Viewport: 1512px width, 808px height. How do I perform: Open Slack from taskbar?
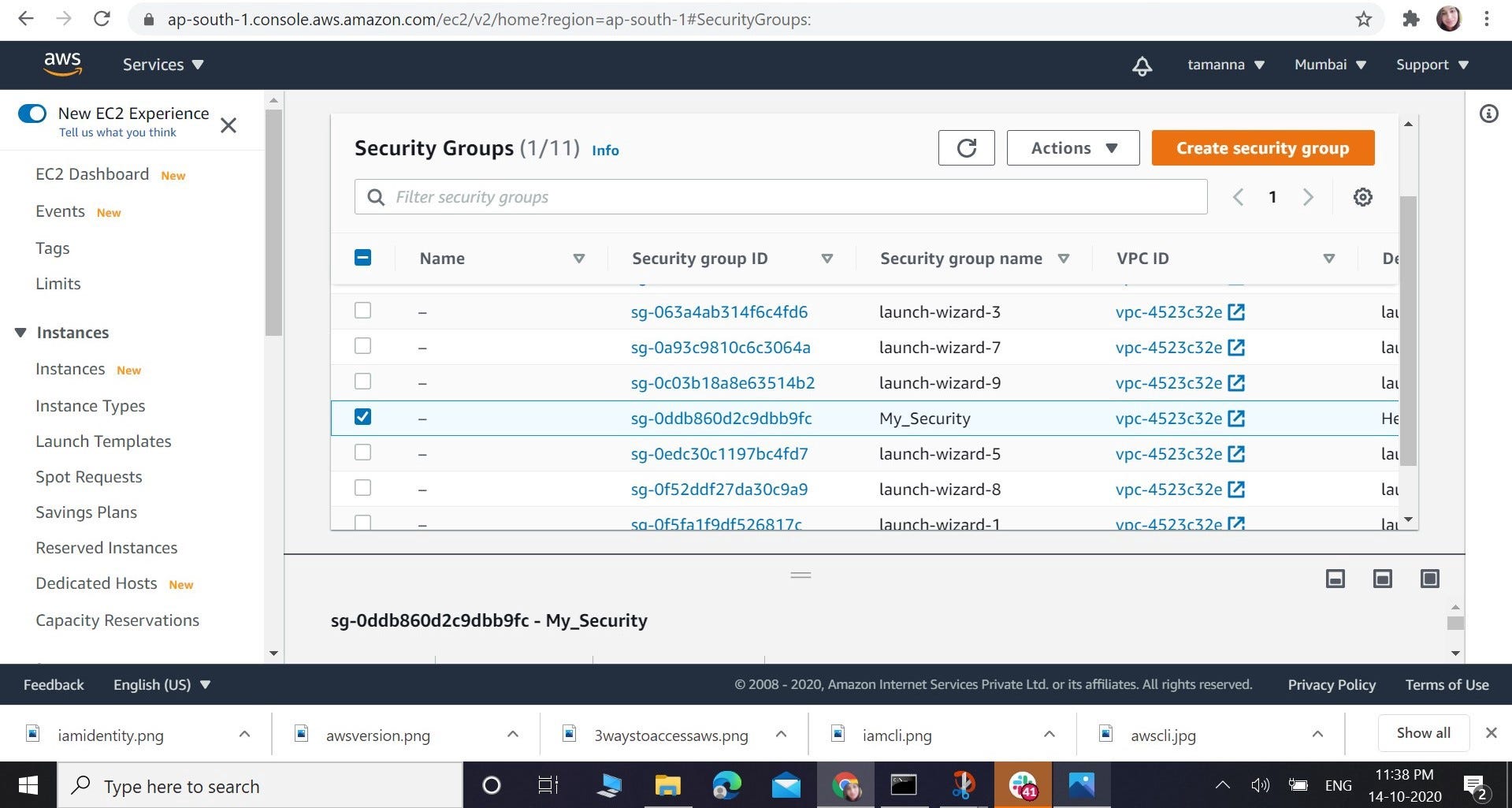point(1023,785)
